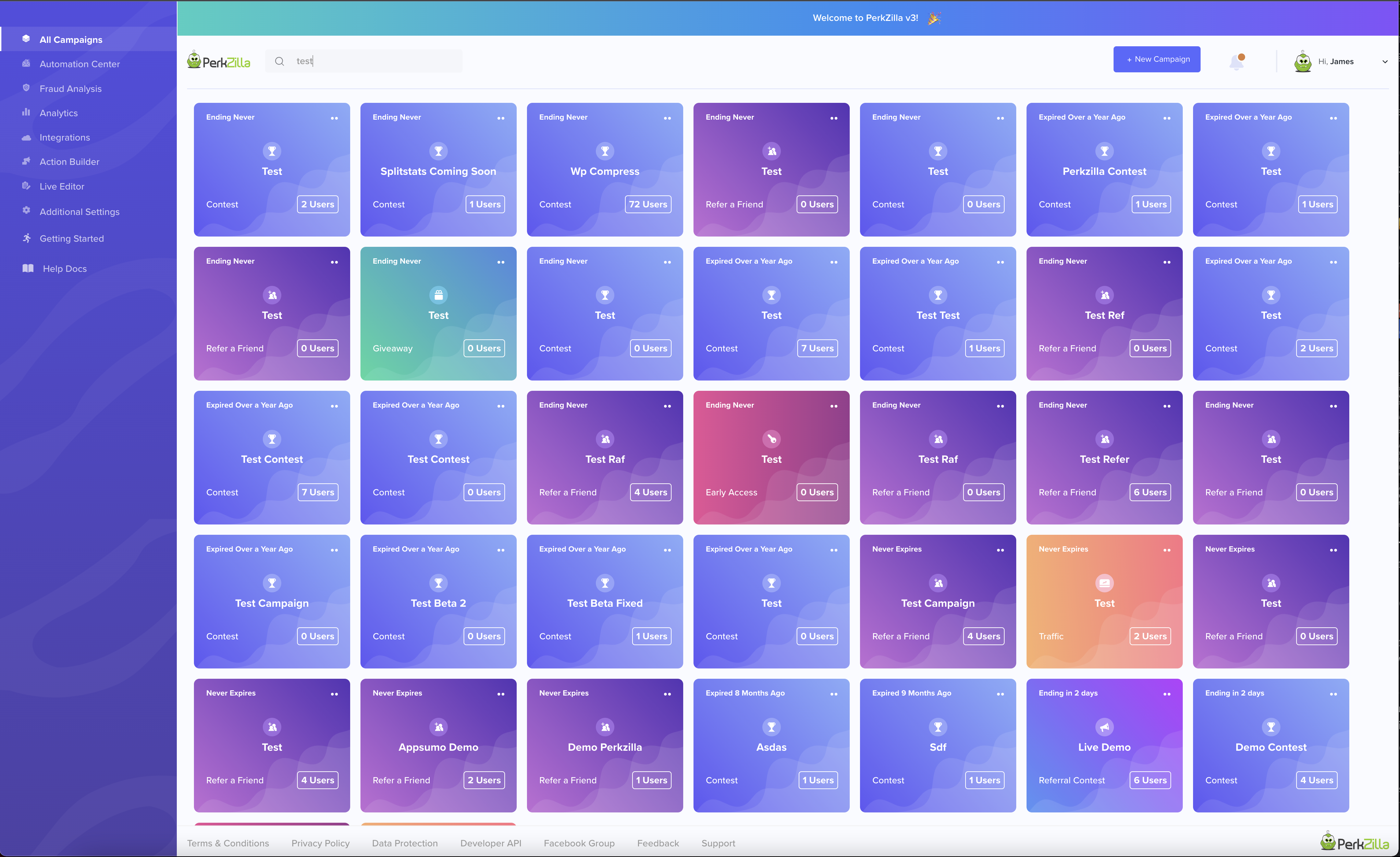Open the options dots on the Appsumo Demo card

coord(501,694)
